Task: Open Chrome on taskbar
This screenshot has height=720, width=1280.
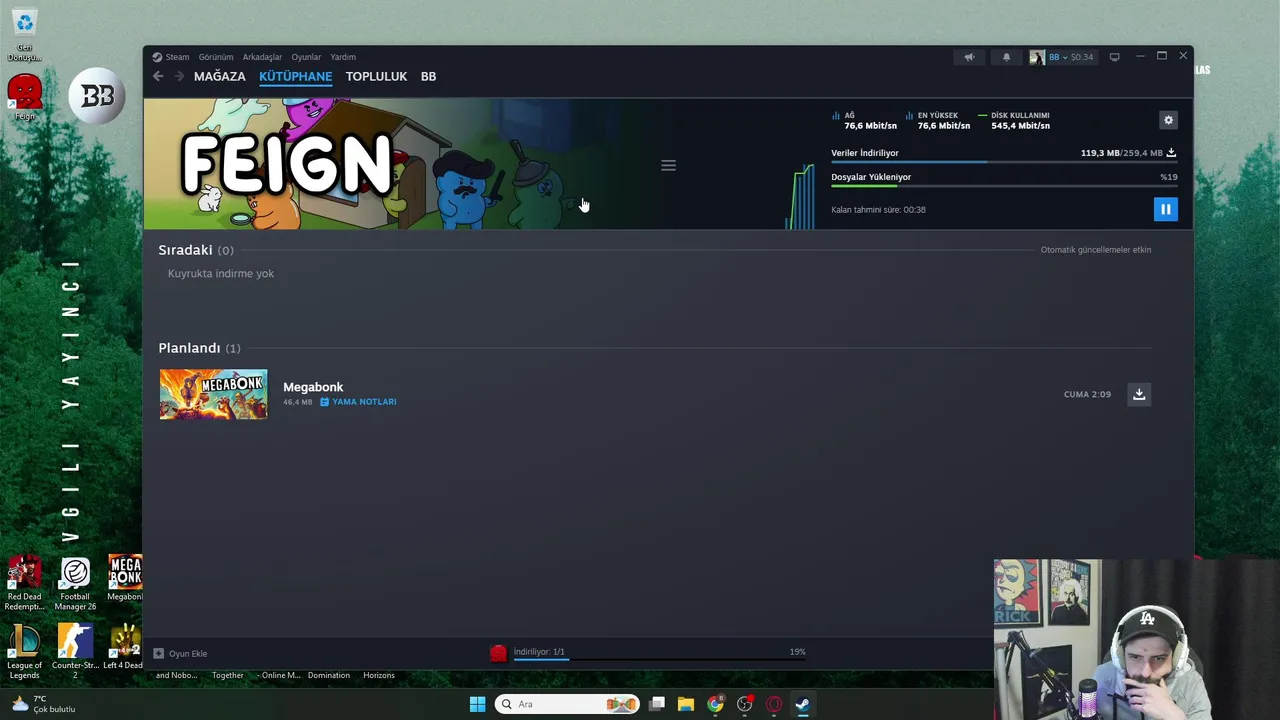Action: [715, 704]
